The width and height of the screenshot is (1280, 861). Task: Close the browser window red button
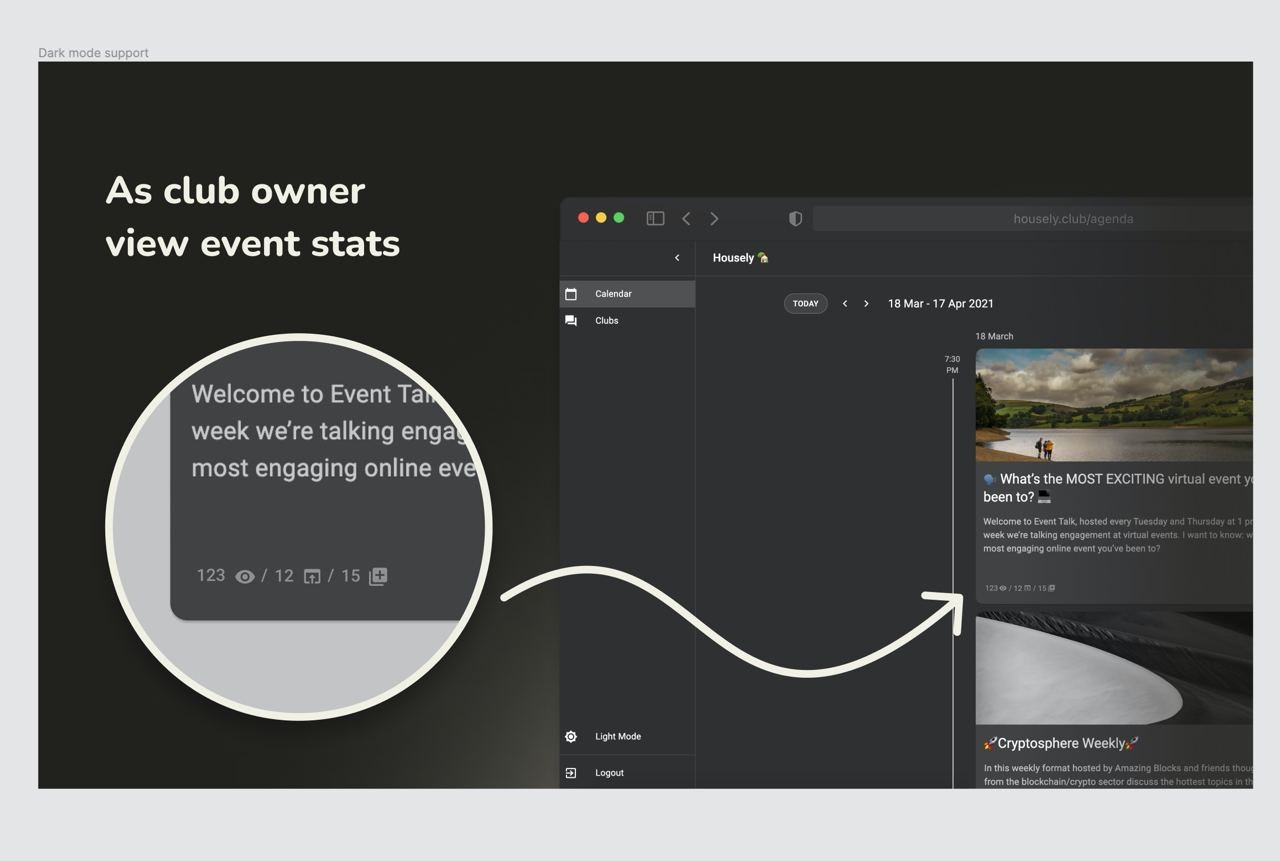583,218
